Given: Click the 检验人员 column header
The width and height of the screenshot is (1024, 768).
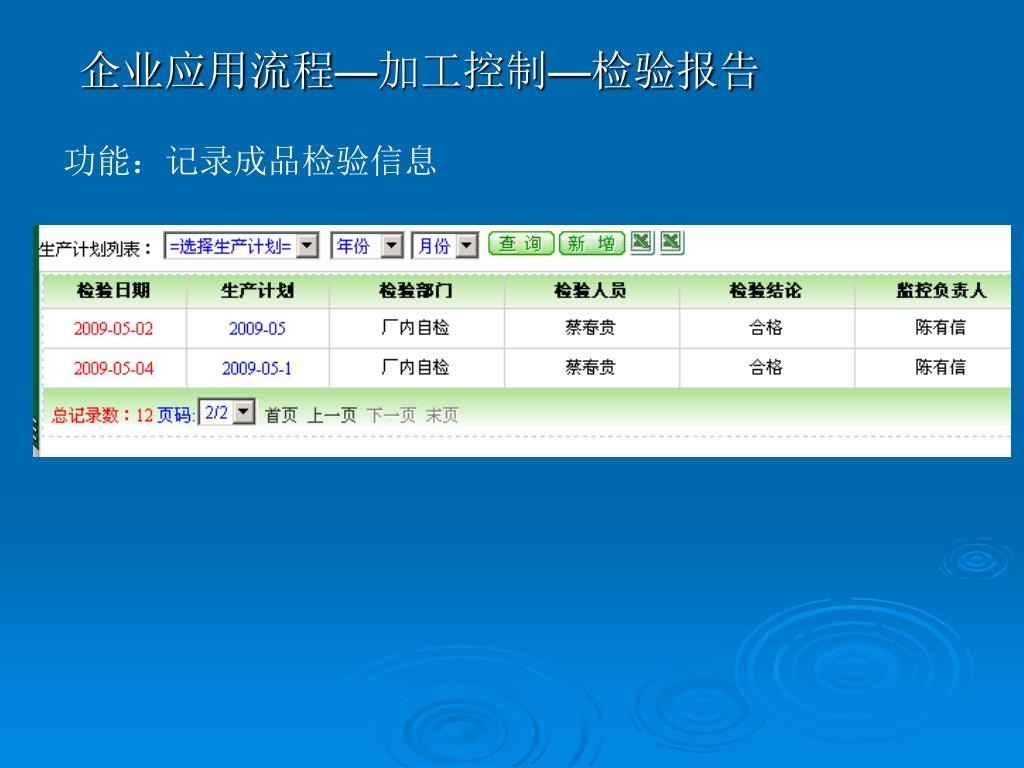Looking at the screenshot, I should 590,291.
